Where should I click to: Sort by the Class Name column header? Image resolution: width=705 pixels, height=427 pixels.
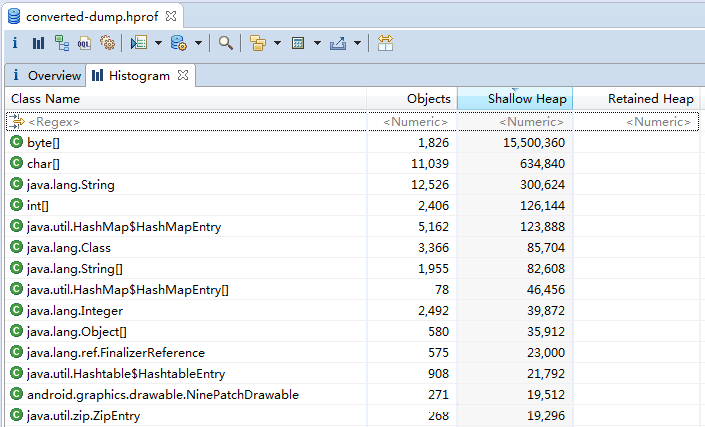(186, 98)
